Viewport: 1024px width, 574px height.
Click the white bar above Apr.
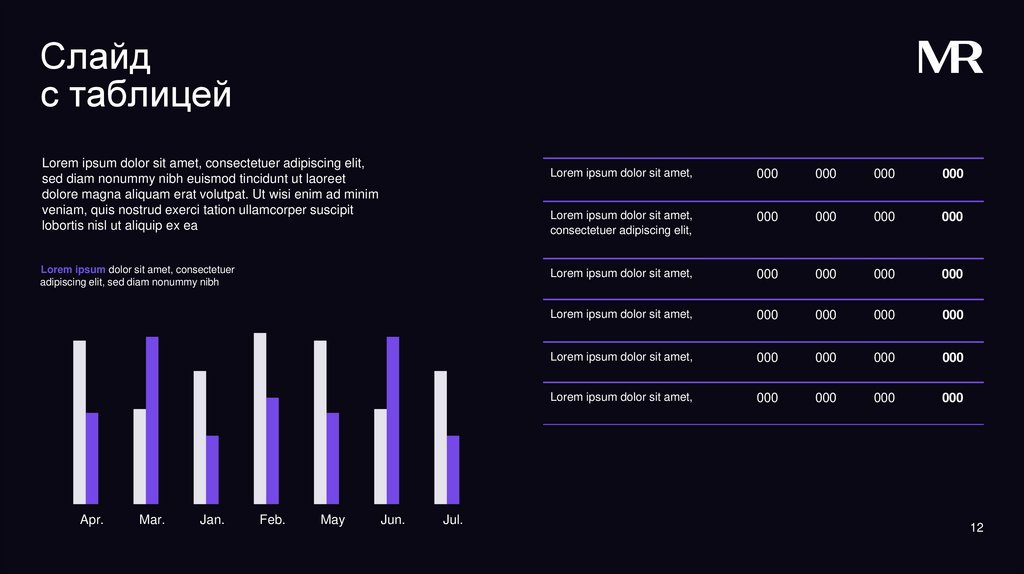(80, 421)
